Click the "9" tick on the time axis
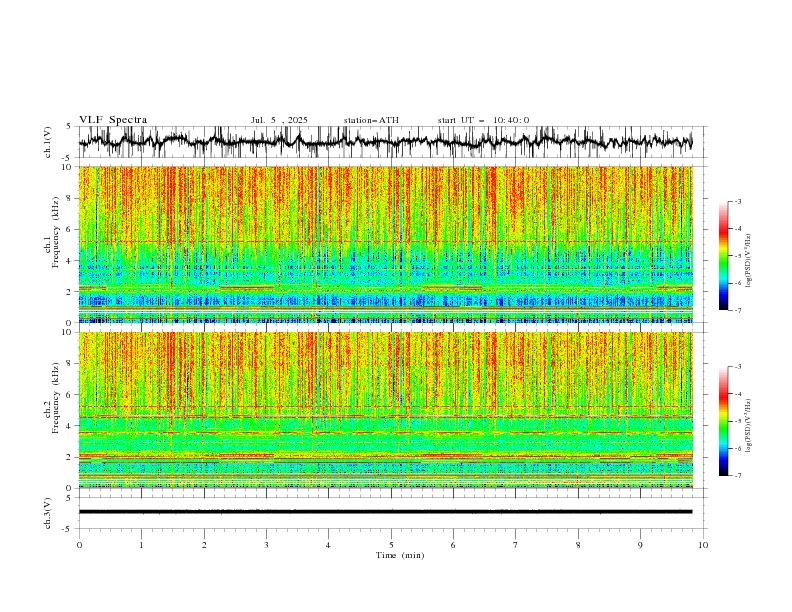 pos(640,545)
